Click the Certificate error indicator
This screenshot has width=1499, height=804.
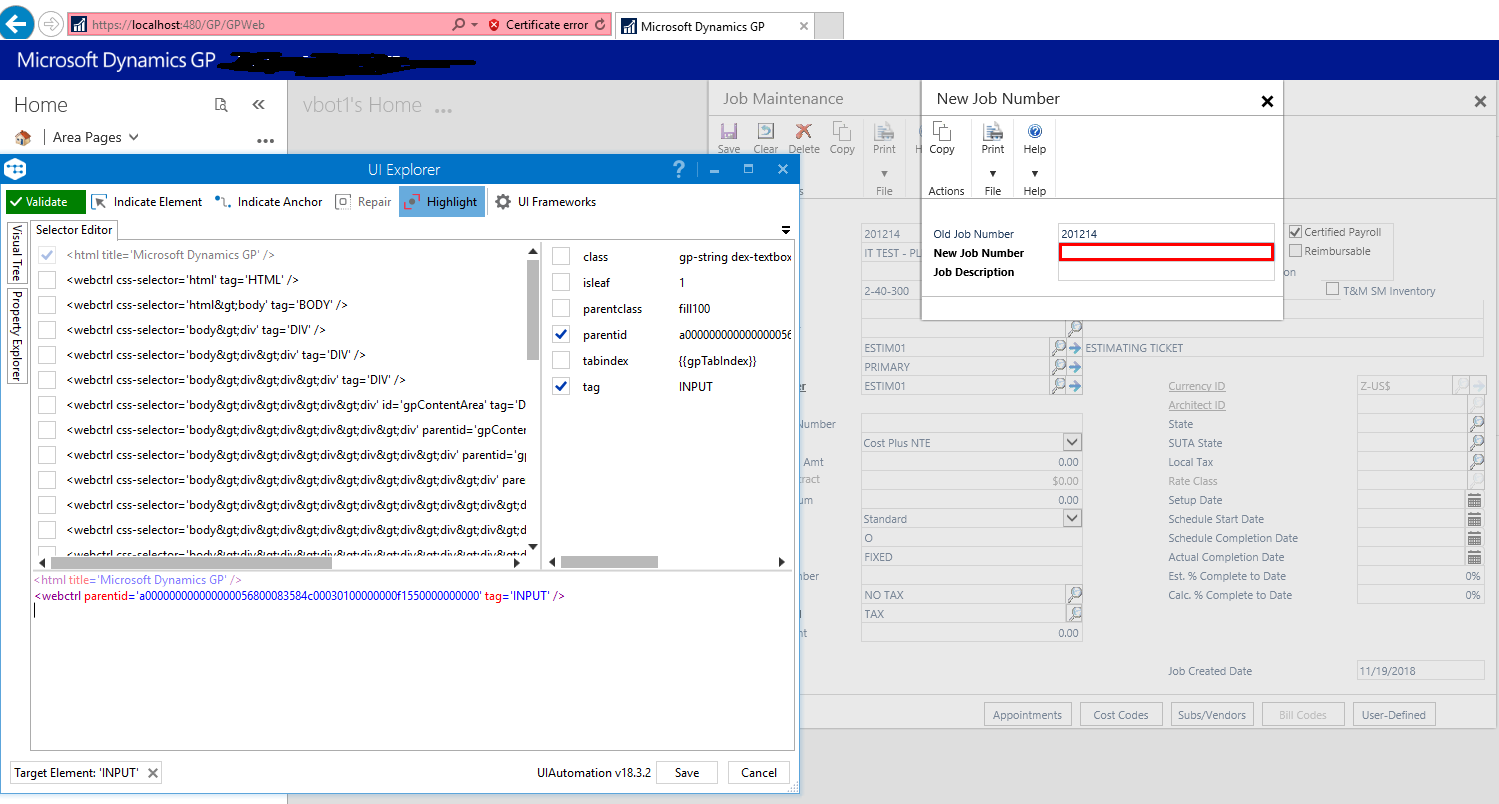pos(538,25)
